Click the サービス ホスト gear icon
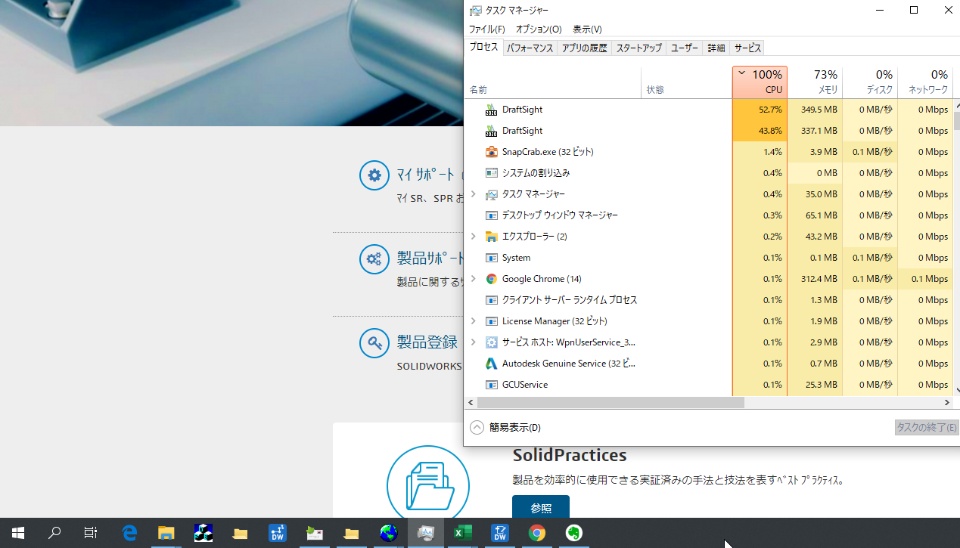The image size is (960, 548). click(x=491, y=342)
